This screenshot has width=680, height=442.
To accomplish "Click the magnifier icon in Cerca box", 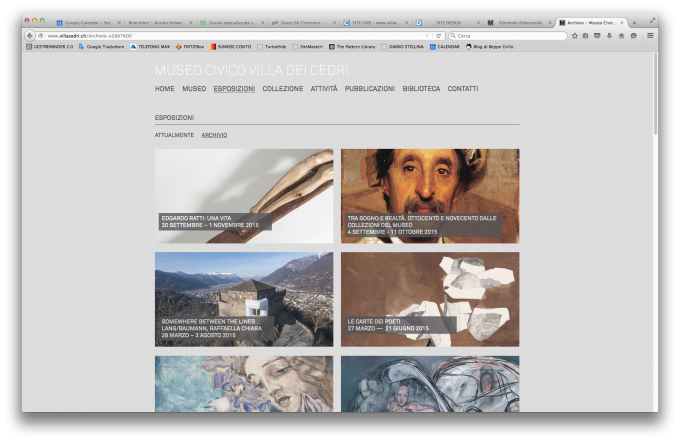I will [453, 36].
